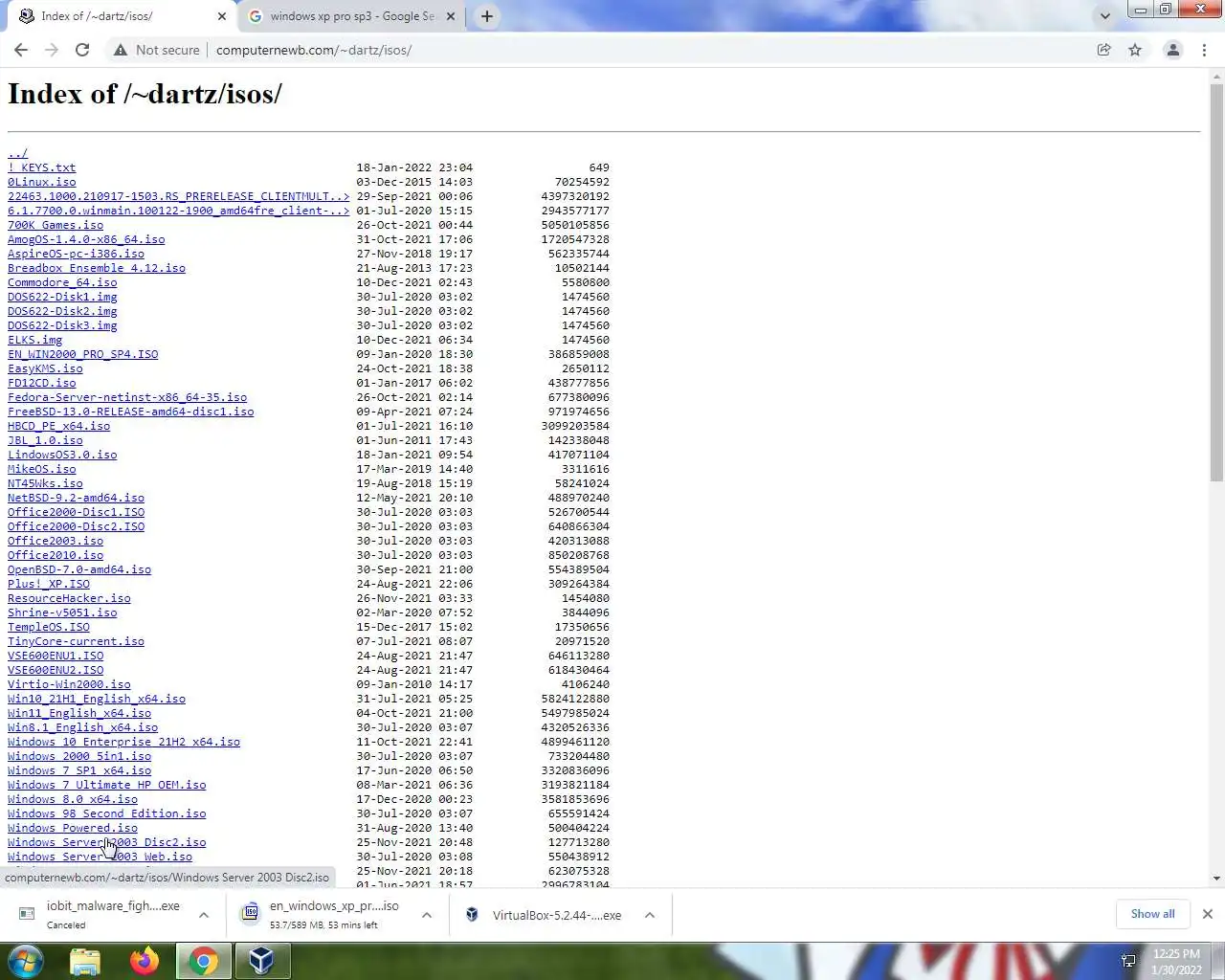Open the Chrome three-dot menu
The height and width of the screenshot is (980, 1225).
[1204, 50]
